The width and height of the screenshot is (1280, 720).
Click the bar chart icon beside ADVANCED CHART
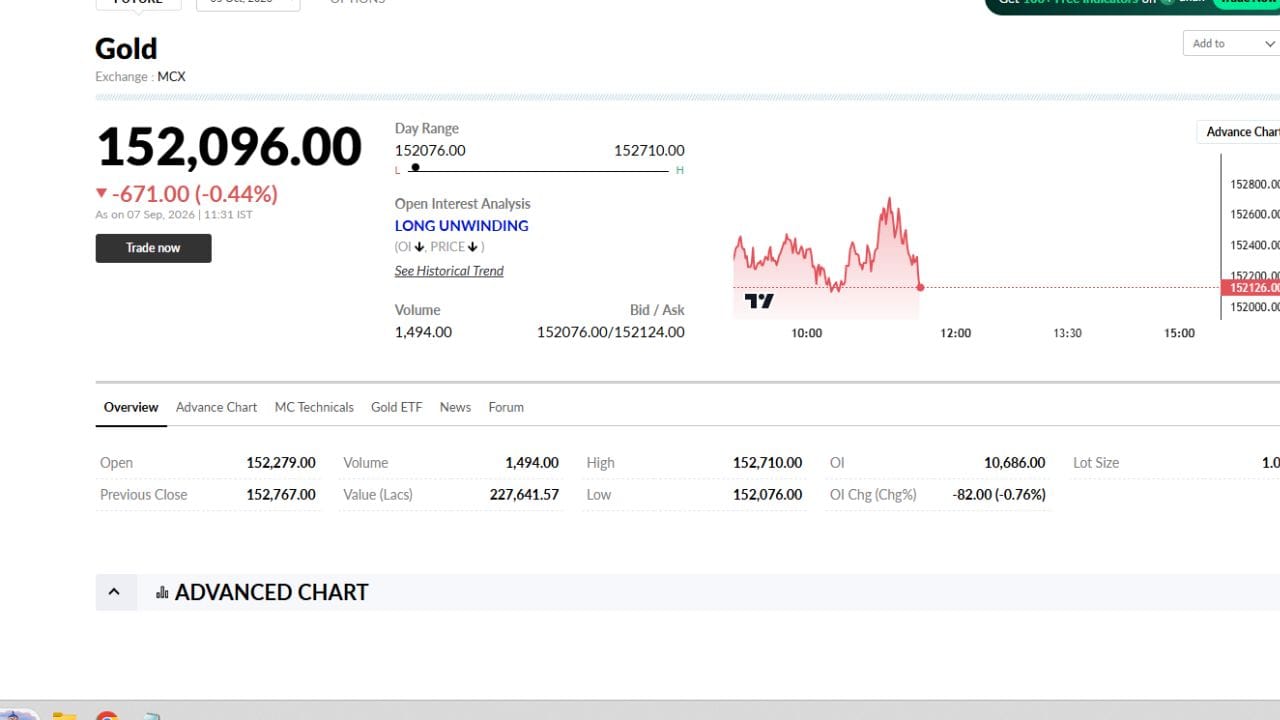(162, 593)
